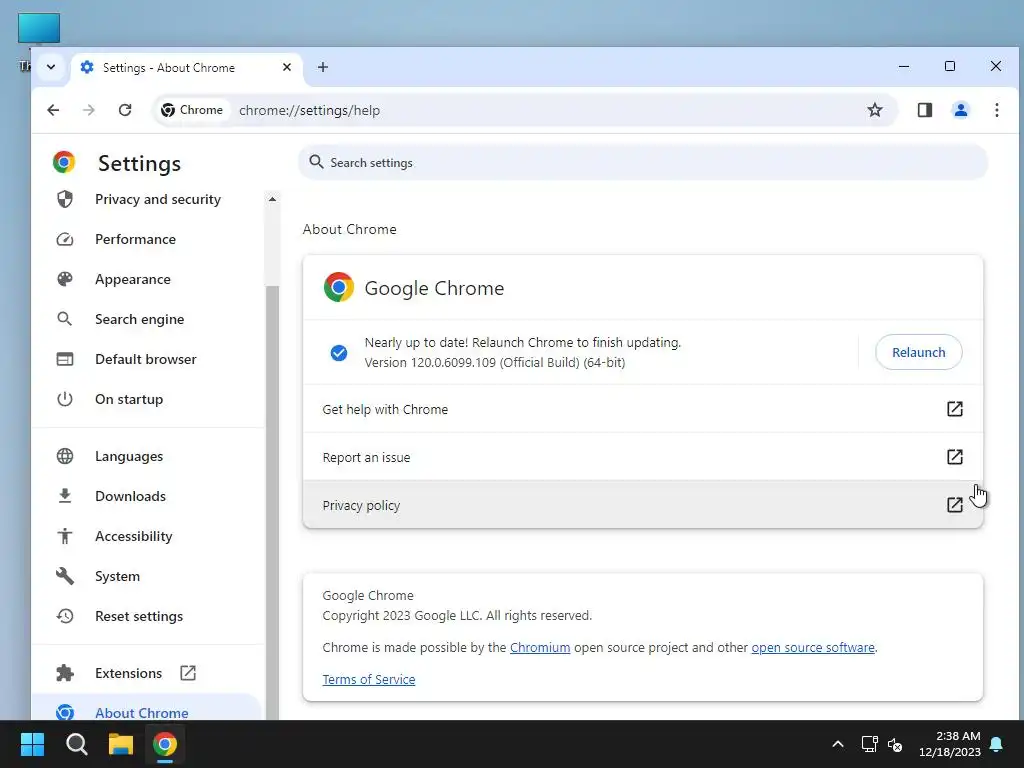1024x768 pixels.
Task: Open the Chrome three-dot menu
Action: pos(997,110)
